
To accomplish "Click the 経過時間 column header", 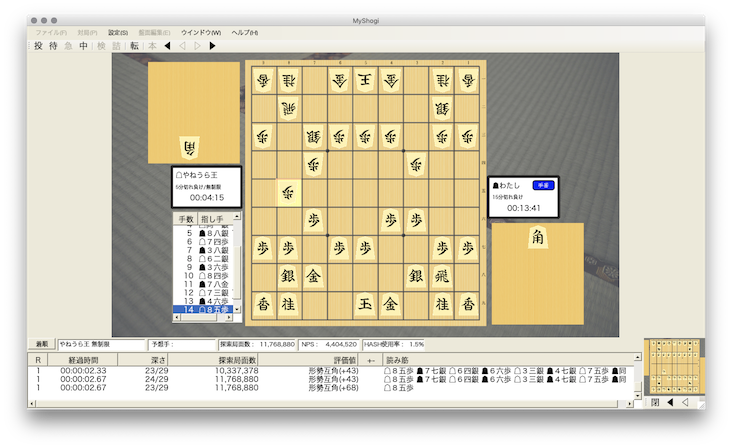I will (83, 360).
